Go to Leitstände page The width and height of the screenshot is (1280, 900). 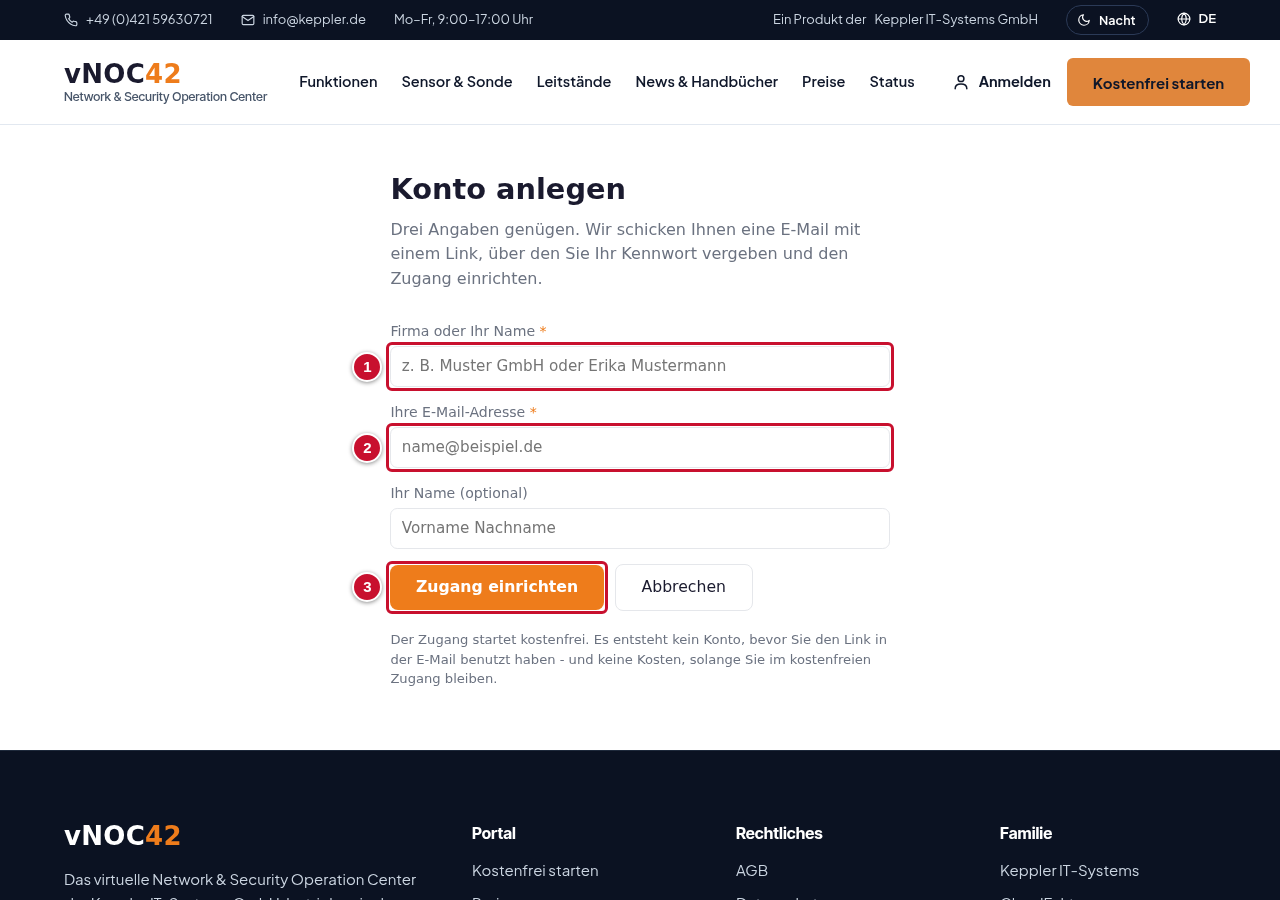click(x=574, y=82)
